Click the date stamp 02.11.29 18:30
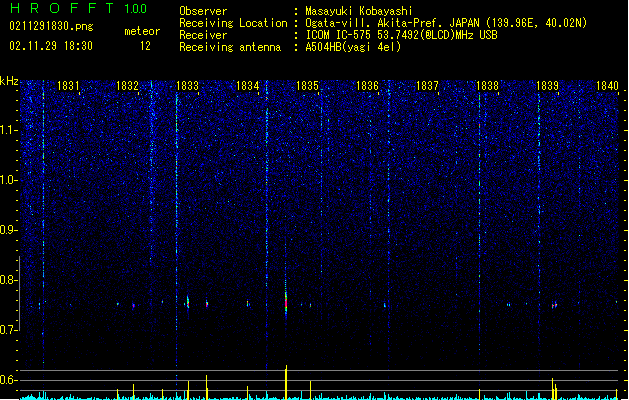629x400 pixels. (x=51, y=46)
